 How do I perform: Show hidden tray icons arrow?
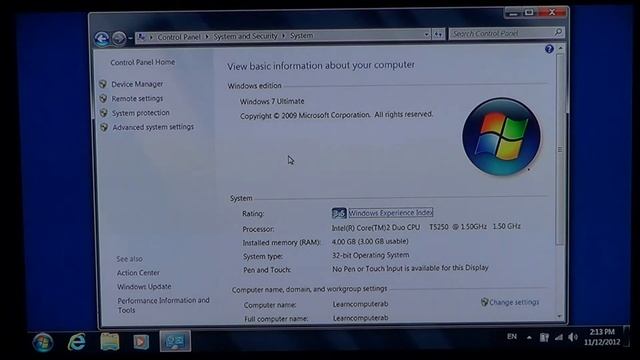[x=529, y=338]
